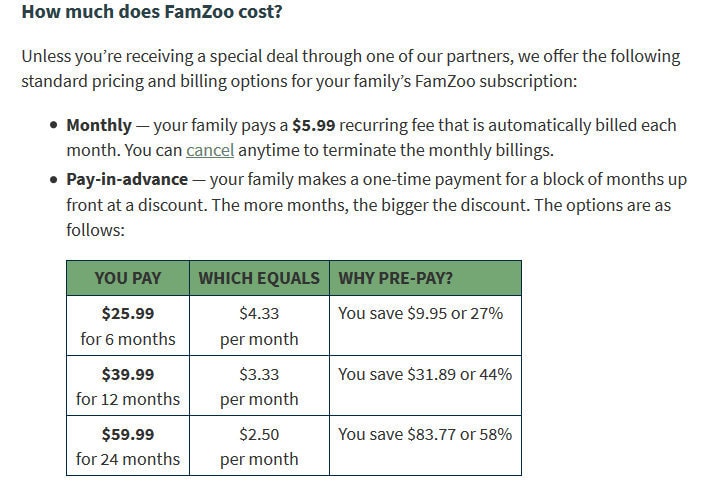Click the Pay-in-advance bullet point marker

pos(54,180)
